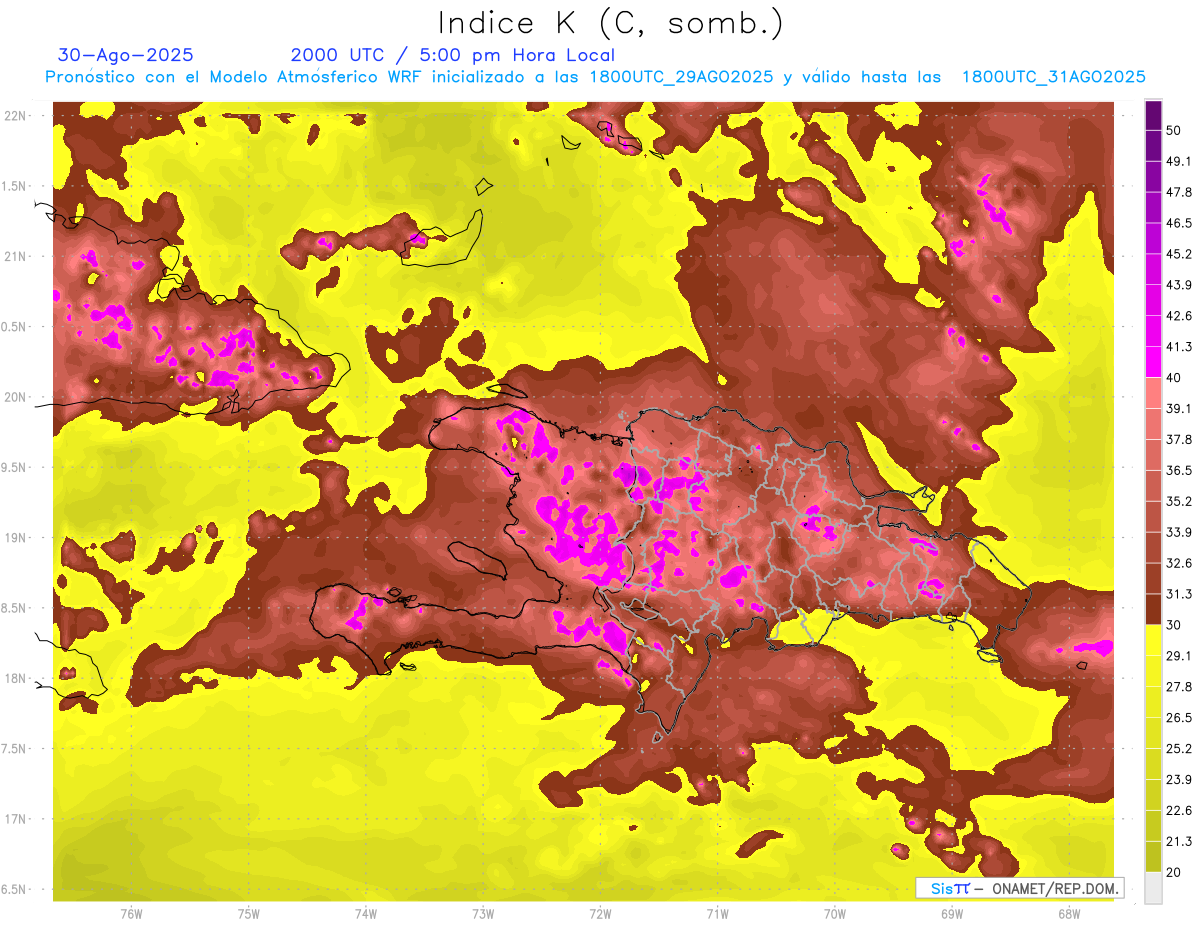Click the "2000 UTC / 5:00 pm Hora Local" text
Screen dimensions: 1200x927
[x=453, y=55]
